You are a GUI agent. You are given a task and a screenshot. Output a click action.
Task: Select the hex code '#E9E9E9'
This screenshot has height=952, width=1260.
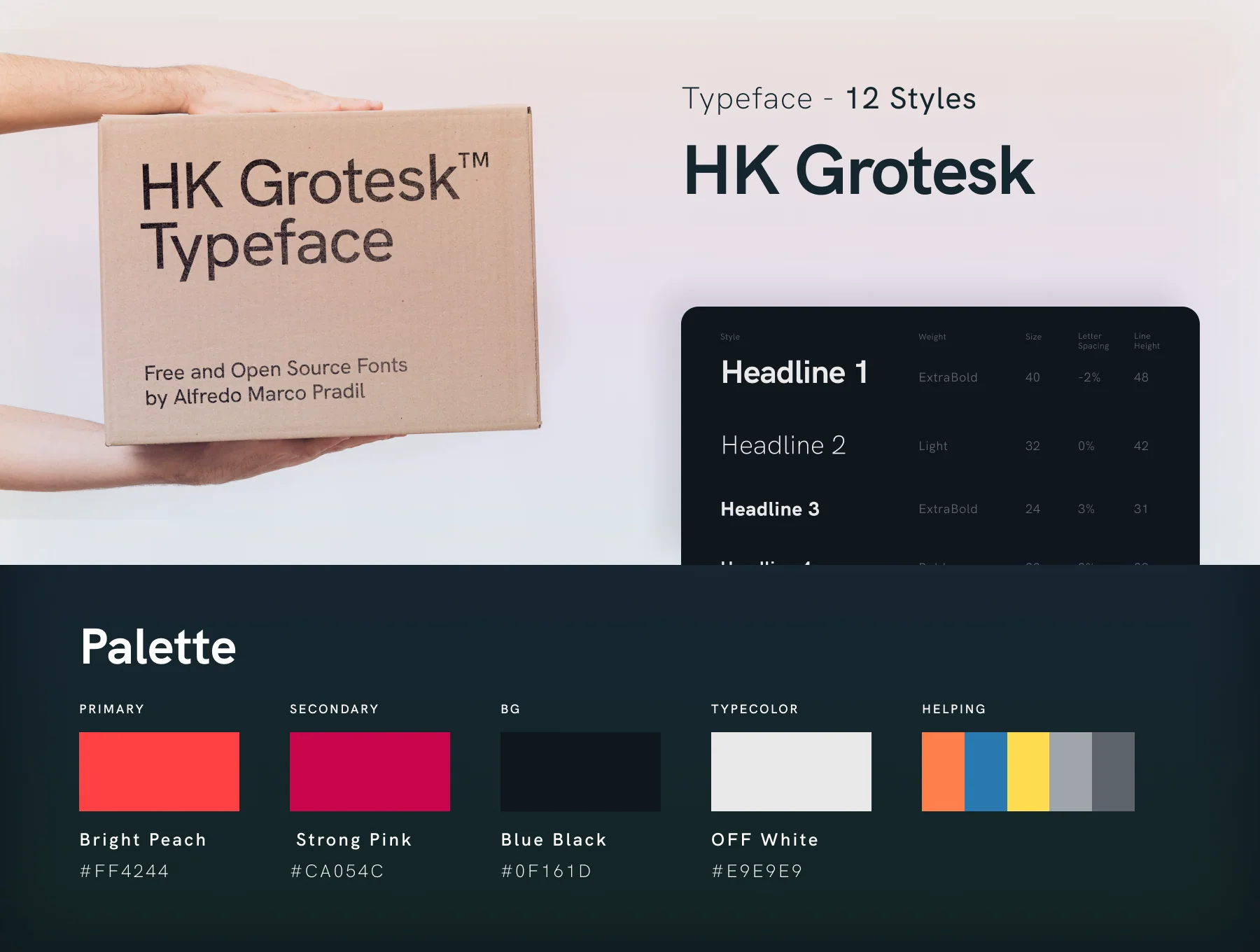(x=757, y=871)
